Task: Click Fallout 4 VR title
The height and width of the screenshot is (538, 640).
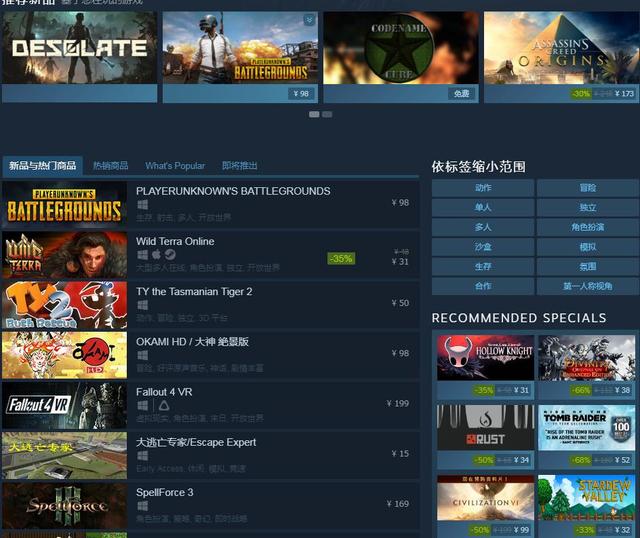Action: (x=164, y=392)
